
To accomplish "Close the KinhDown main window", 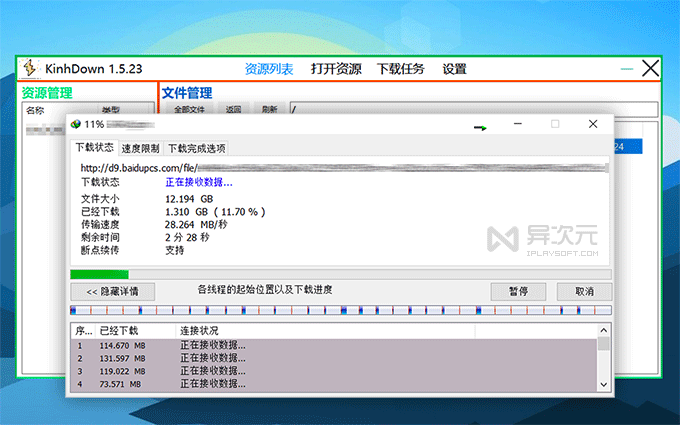I will (x=651, y=69).
